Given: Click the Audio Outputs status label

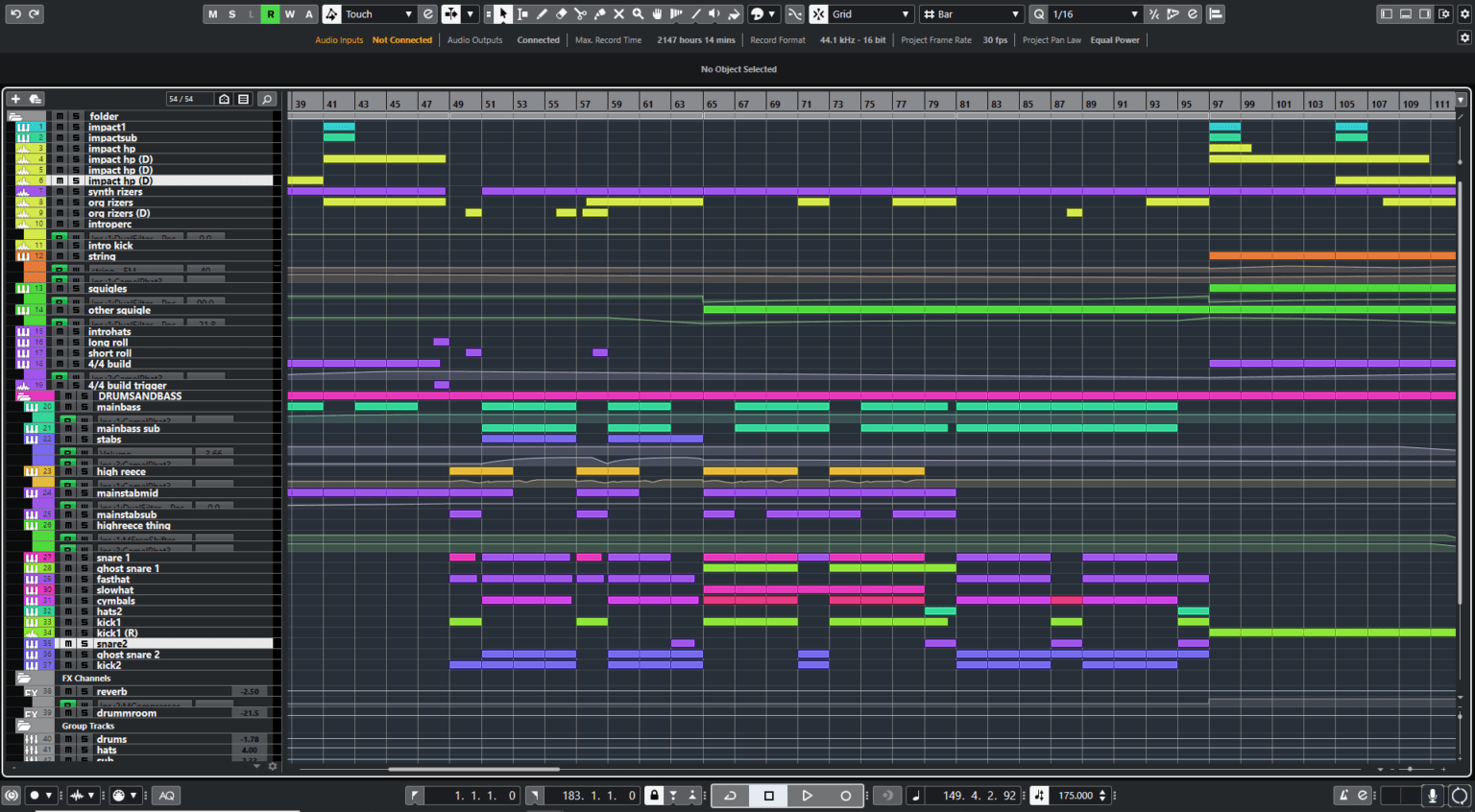Looking at the screenshot, I should [474, 40].
